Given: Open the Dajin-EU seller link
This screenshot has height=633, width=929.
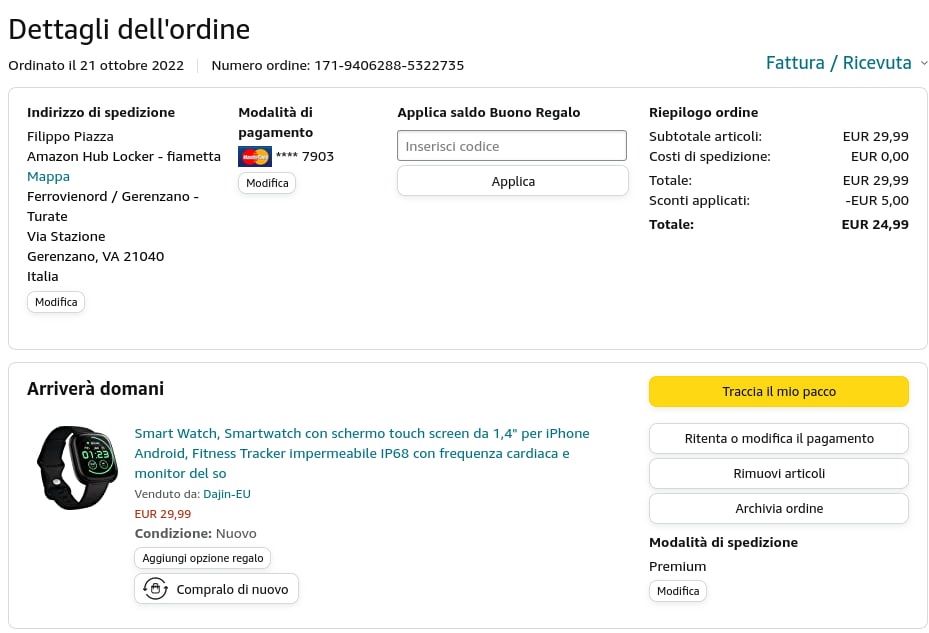Looking at the screenshot, I should pos(226,494).
